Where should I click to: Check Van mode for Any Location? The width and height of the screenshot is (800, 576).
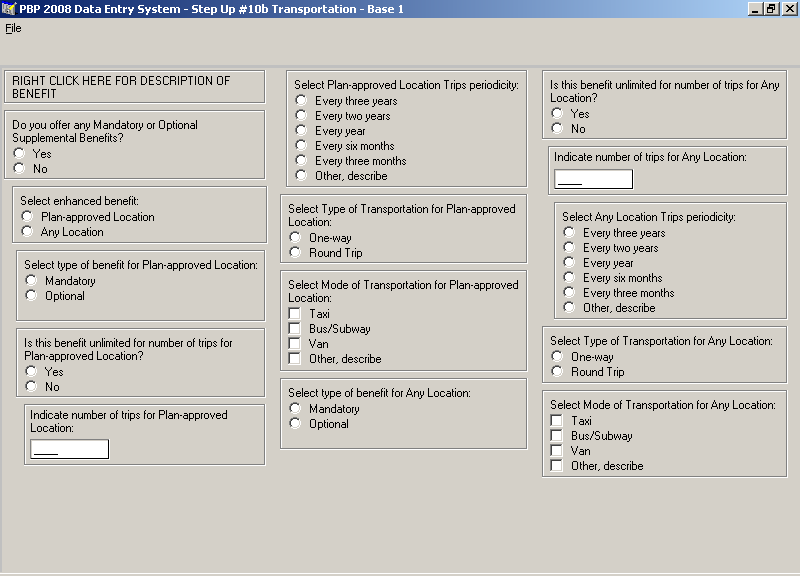tap(557, 451)
